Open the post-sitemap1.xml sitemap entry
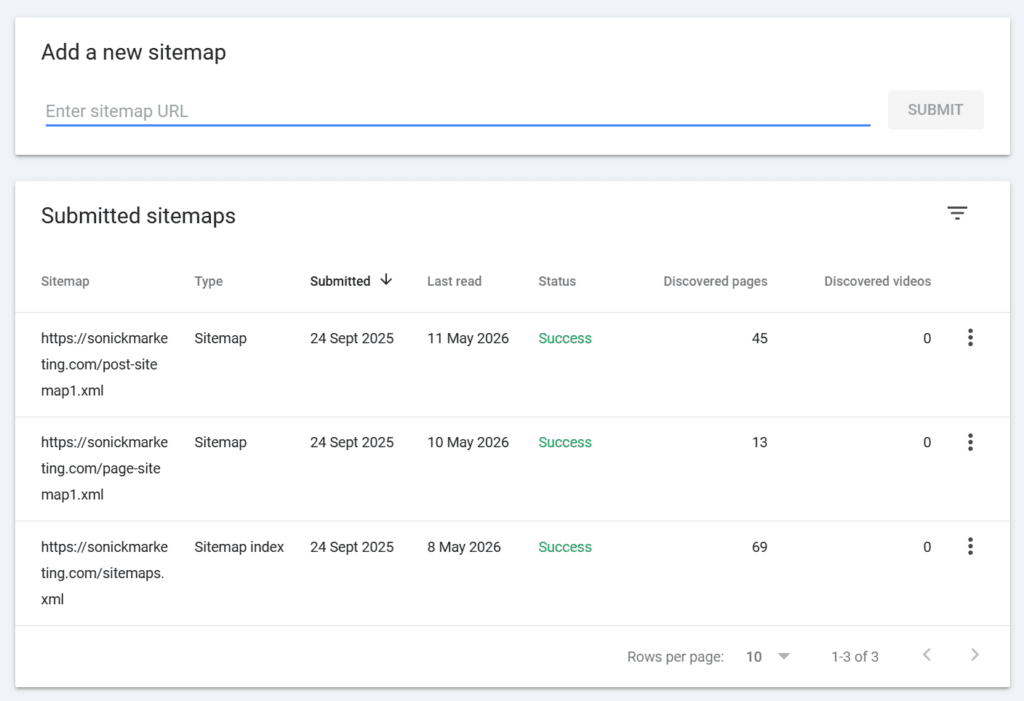This screenshot has width=1024, height=701. (104, 365)
